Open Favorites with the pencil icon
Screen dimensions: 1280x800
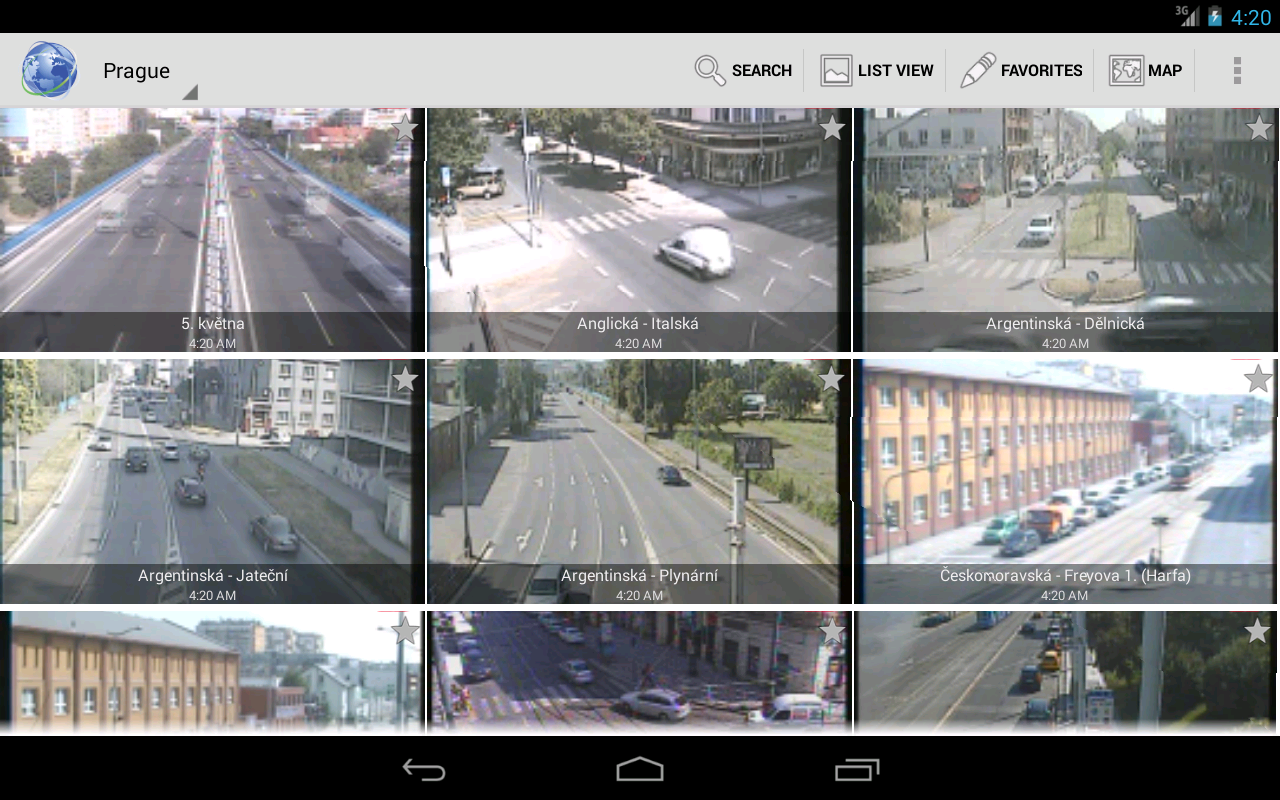point(1021,70)
